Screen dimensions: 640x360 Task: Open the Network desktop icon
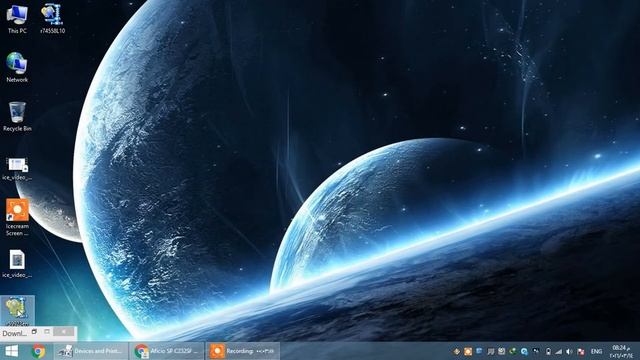click(17, 68)
